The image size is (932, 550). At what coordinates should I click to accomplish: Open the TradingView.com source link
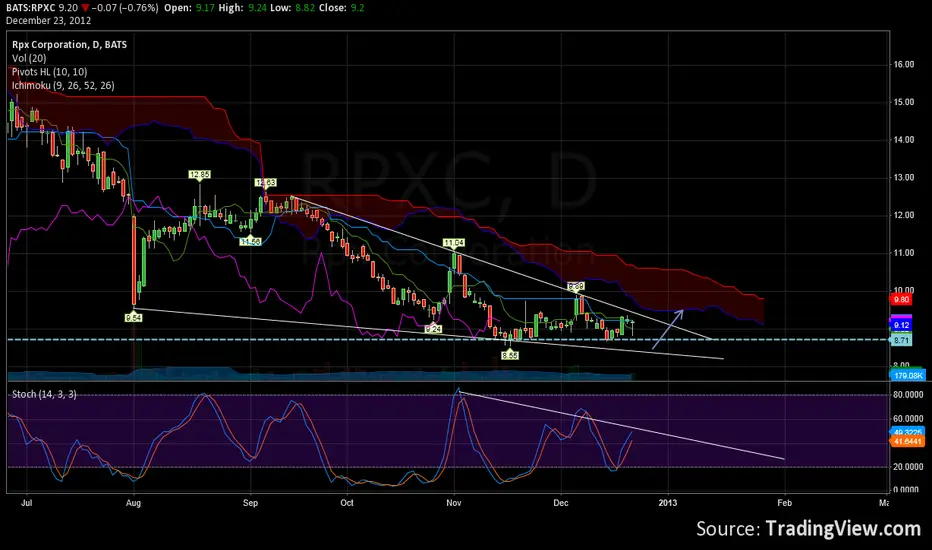point(843,529)
